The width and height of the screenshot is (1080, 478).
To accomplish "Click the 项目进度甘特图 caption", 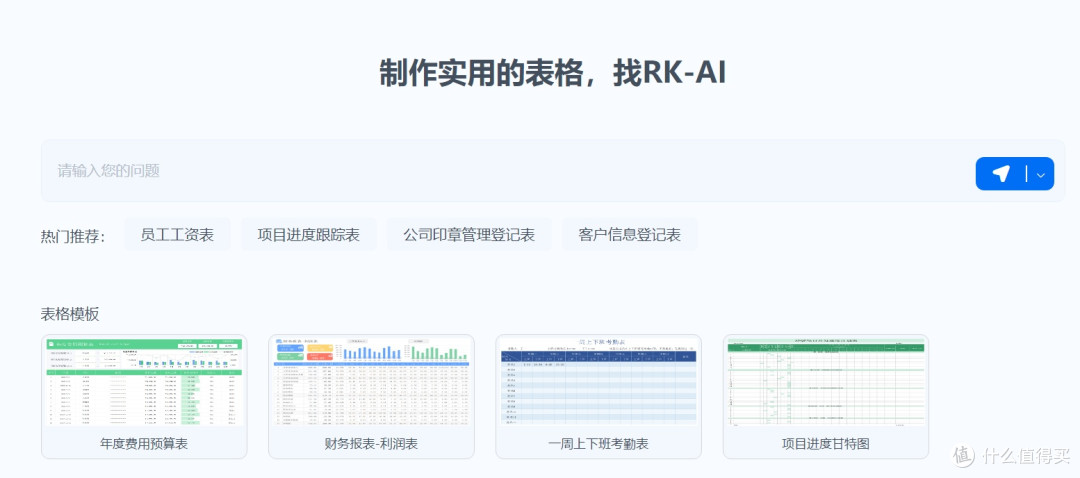I will pos(826,444).
